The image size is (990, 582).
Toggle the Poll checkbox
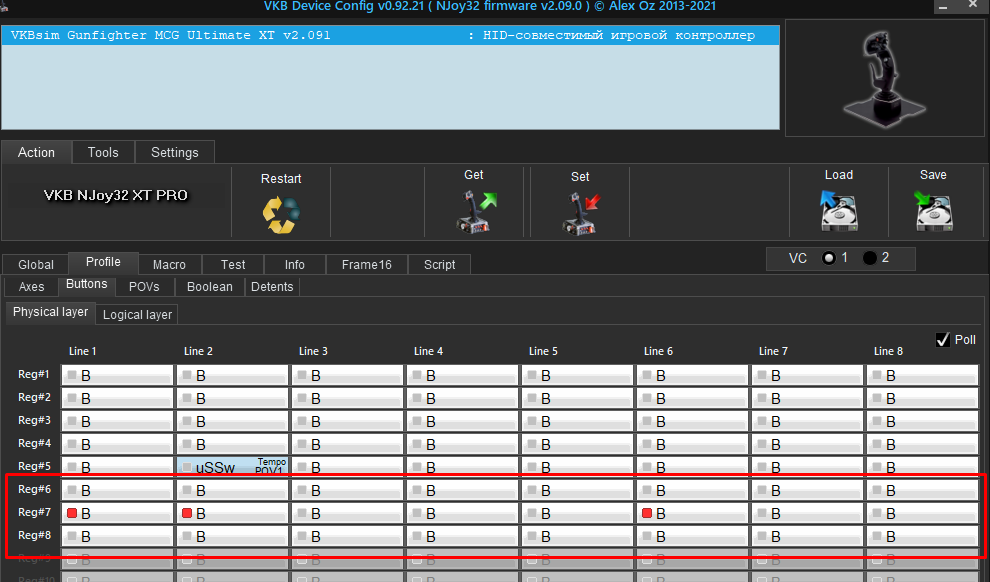[943, 340]
